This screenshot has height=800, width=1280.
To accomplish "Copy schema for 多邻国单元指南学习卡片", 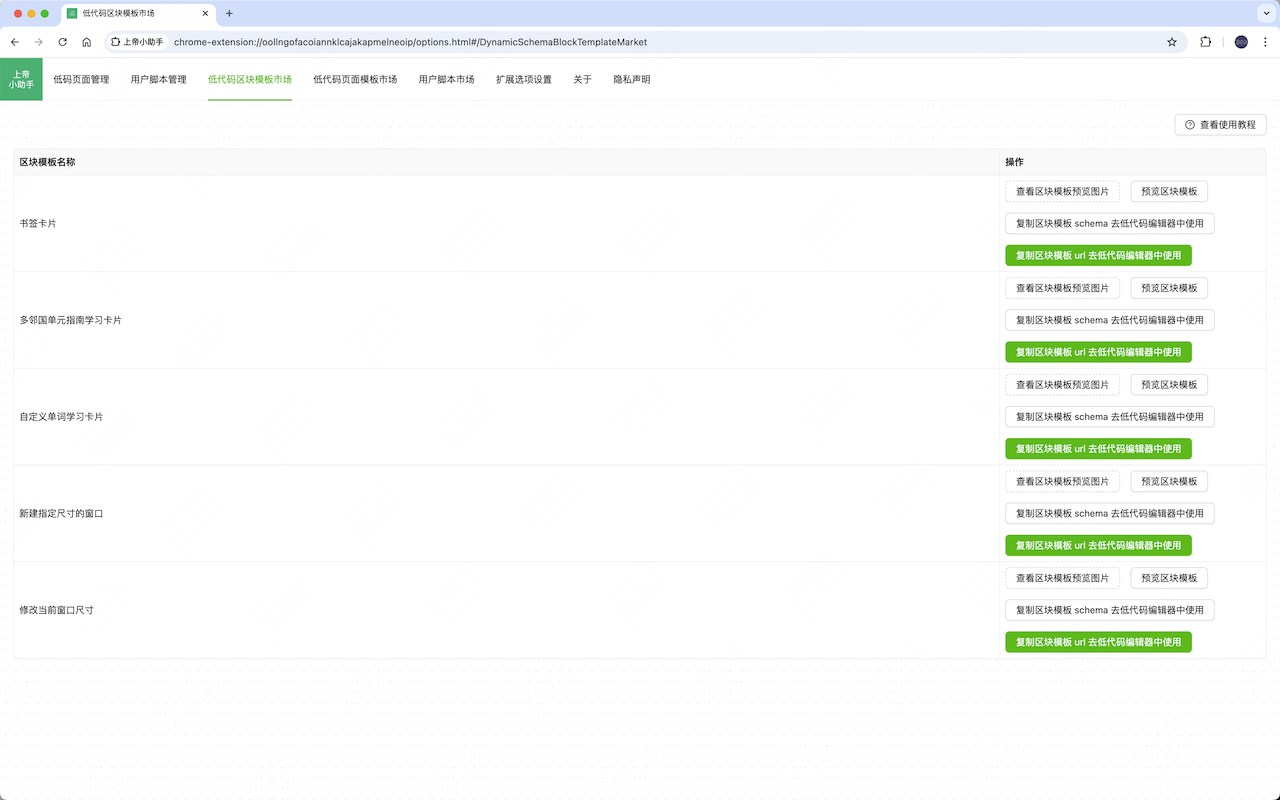I will [x=1110, y=320].
